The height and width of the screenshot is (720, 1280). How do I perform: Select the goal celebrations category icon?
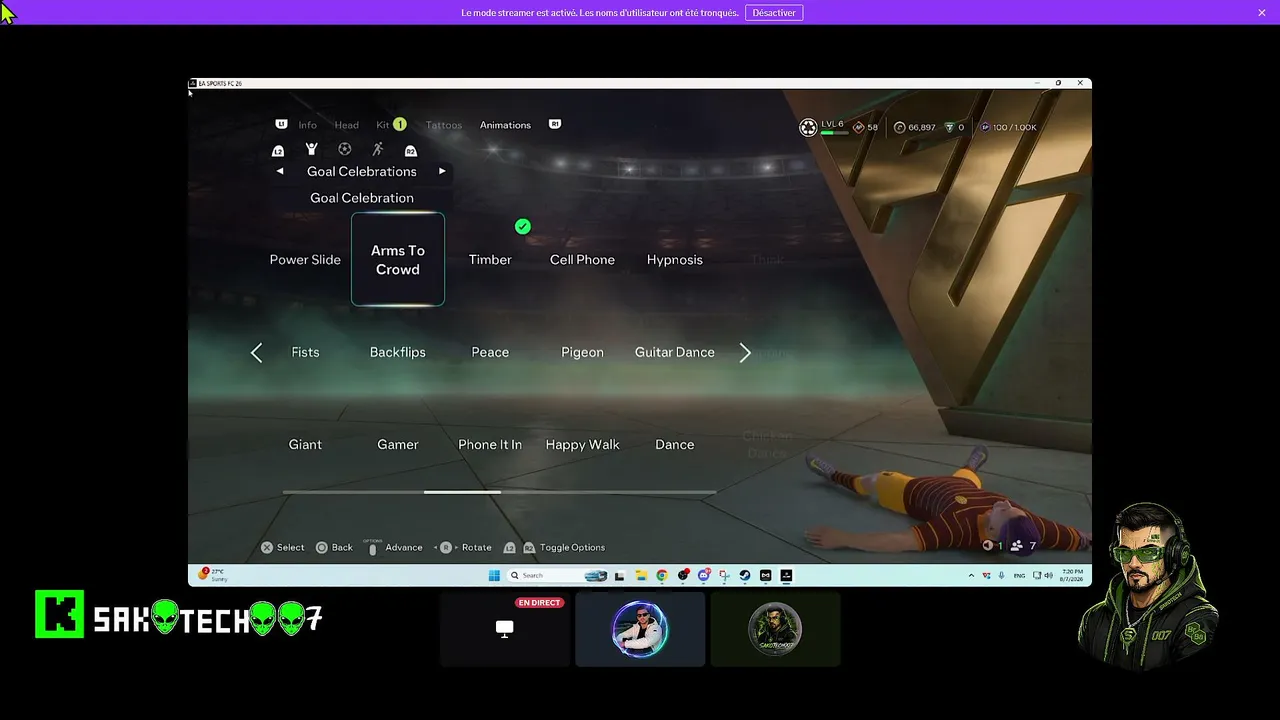pos(311,150)
